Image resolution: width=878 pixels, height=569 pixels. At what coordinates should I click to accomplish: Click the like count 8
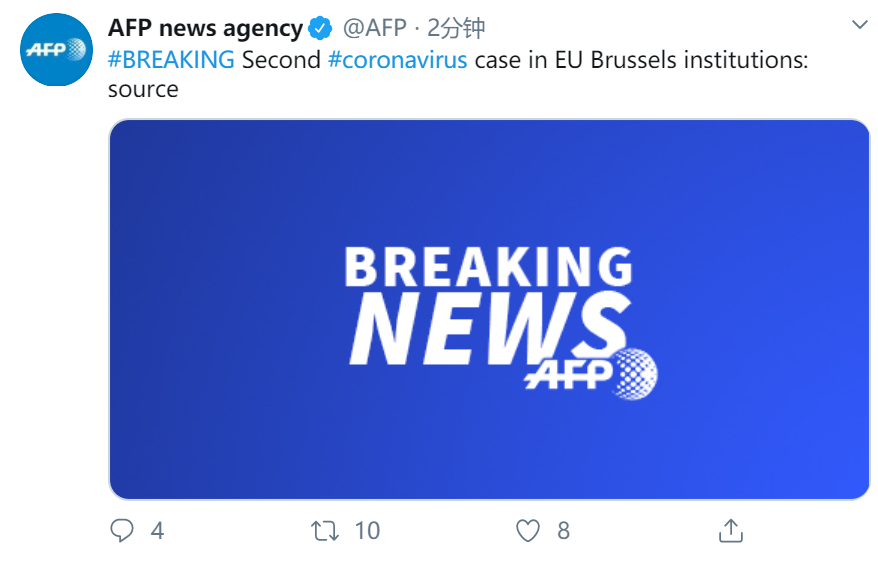point(563,530)
